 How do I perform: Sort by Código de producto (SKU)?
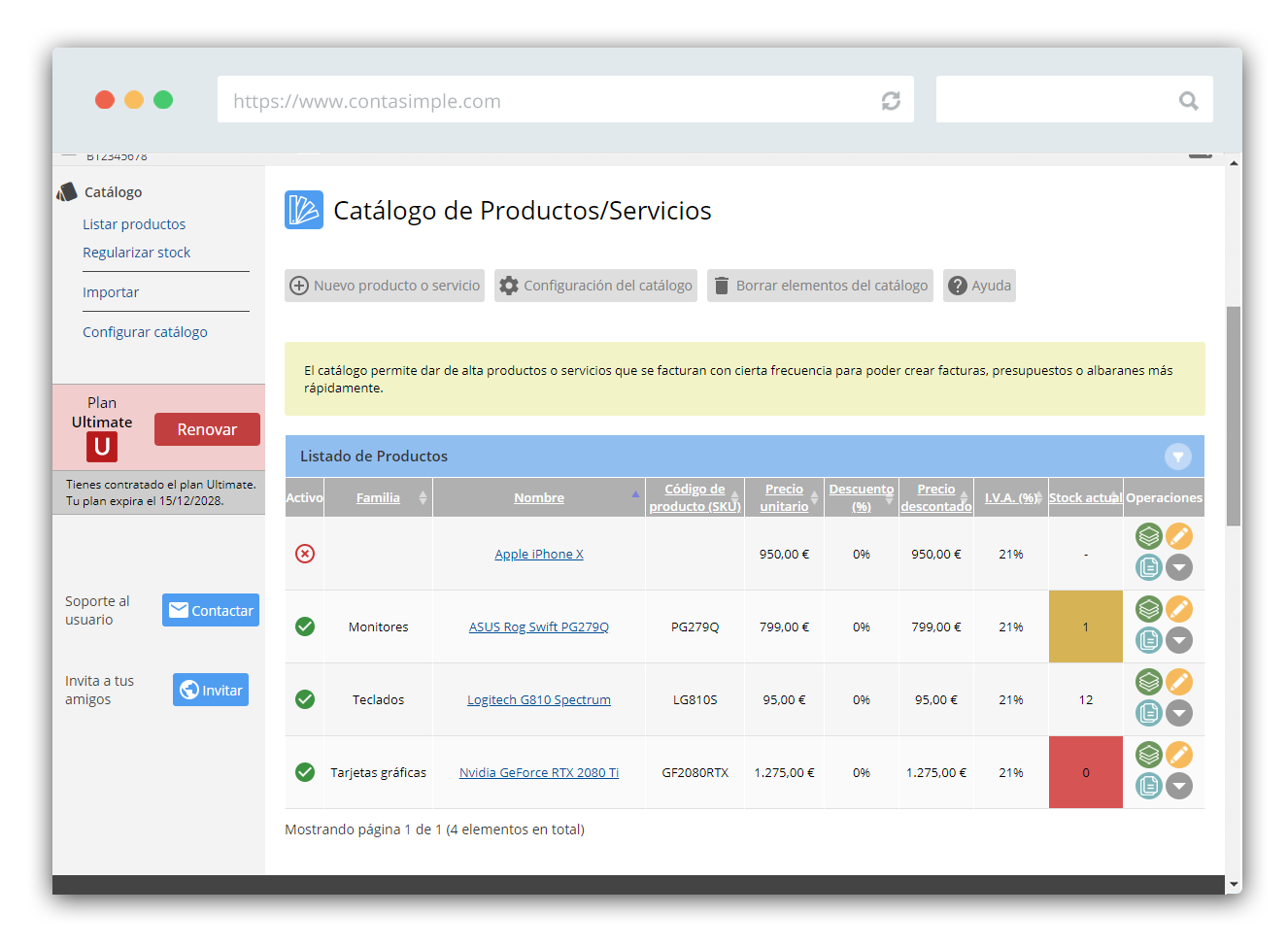tap(695, 497)
